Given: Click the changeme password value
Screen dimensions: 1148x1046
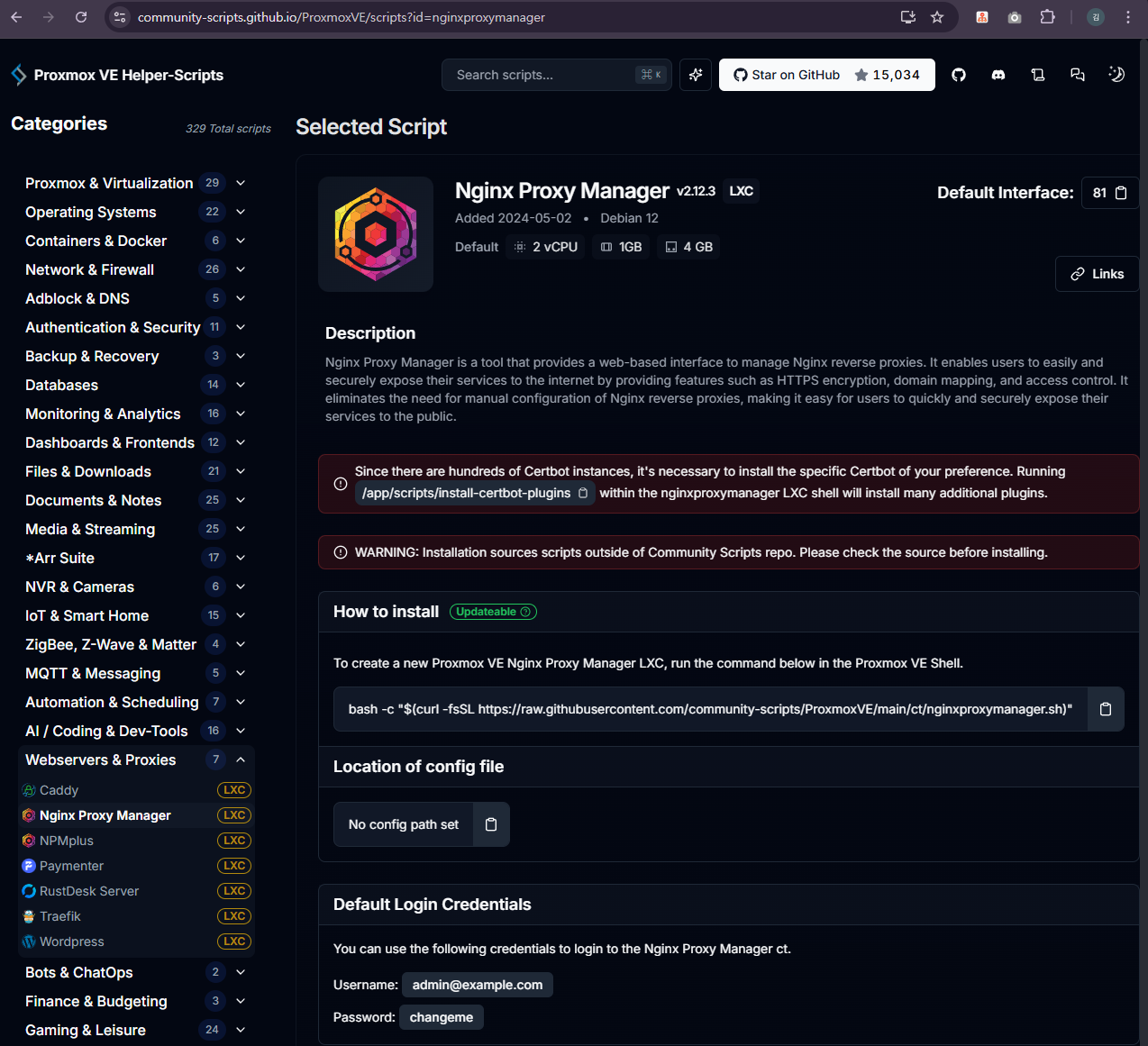Looking at the screenshot, I should [442, 1017].
